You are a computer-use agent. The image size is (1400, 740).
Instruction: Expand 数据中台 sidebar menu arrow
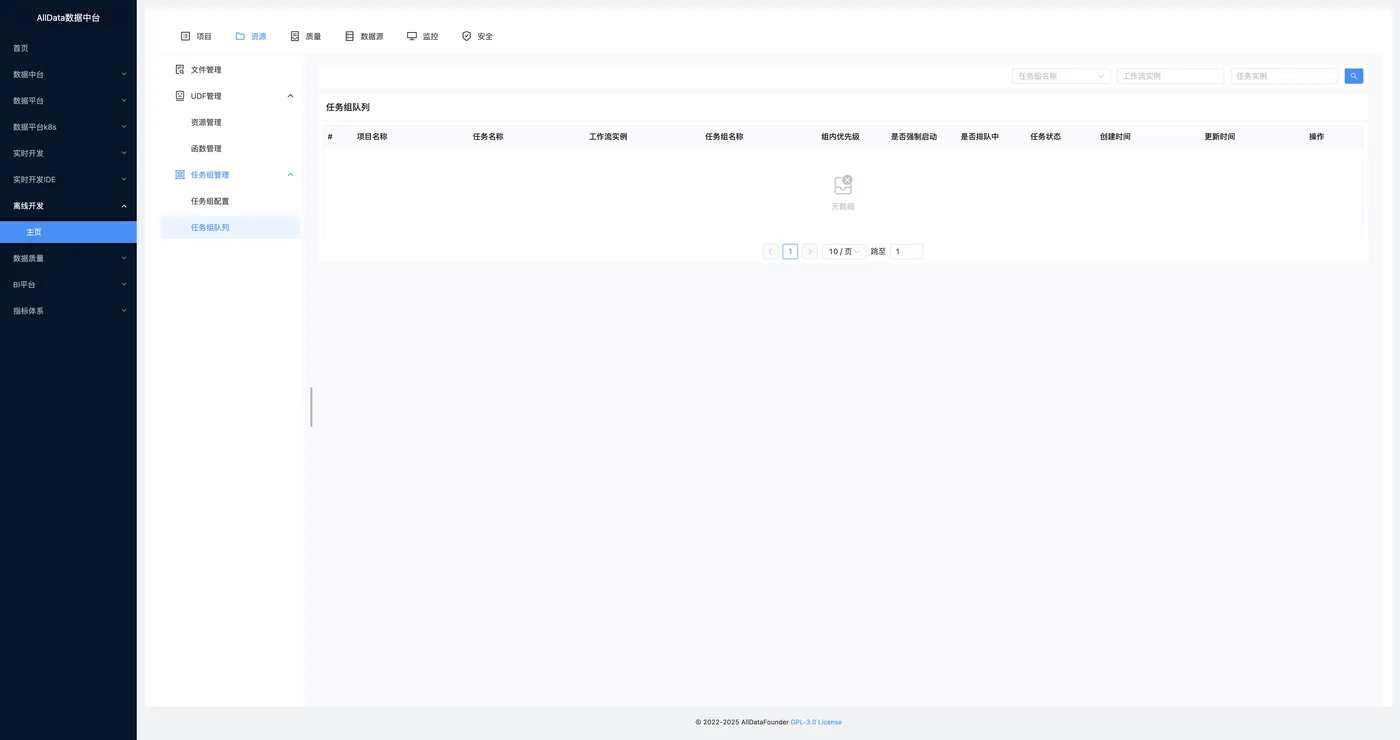tap(124, 74)
